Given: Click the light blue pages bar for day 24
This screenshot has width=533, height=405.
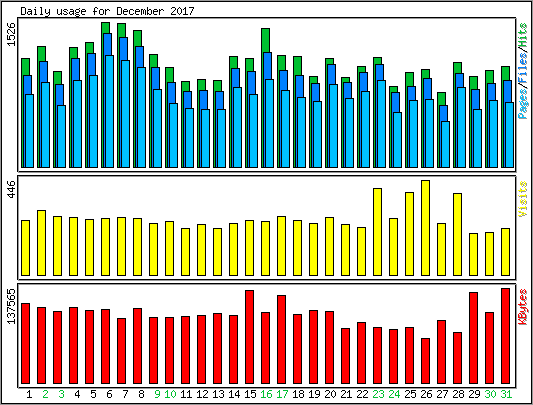Looking at the screenshot, I should tap(397, 140).
